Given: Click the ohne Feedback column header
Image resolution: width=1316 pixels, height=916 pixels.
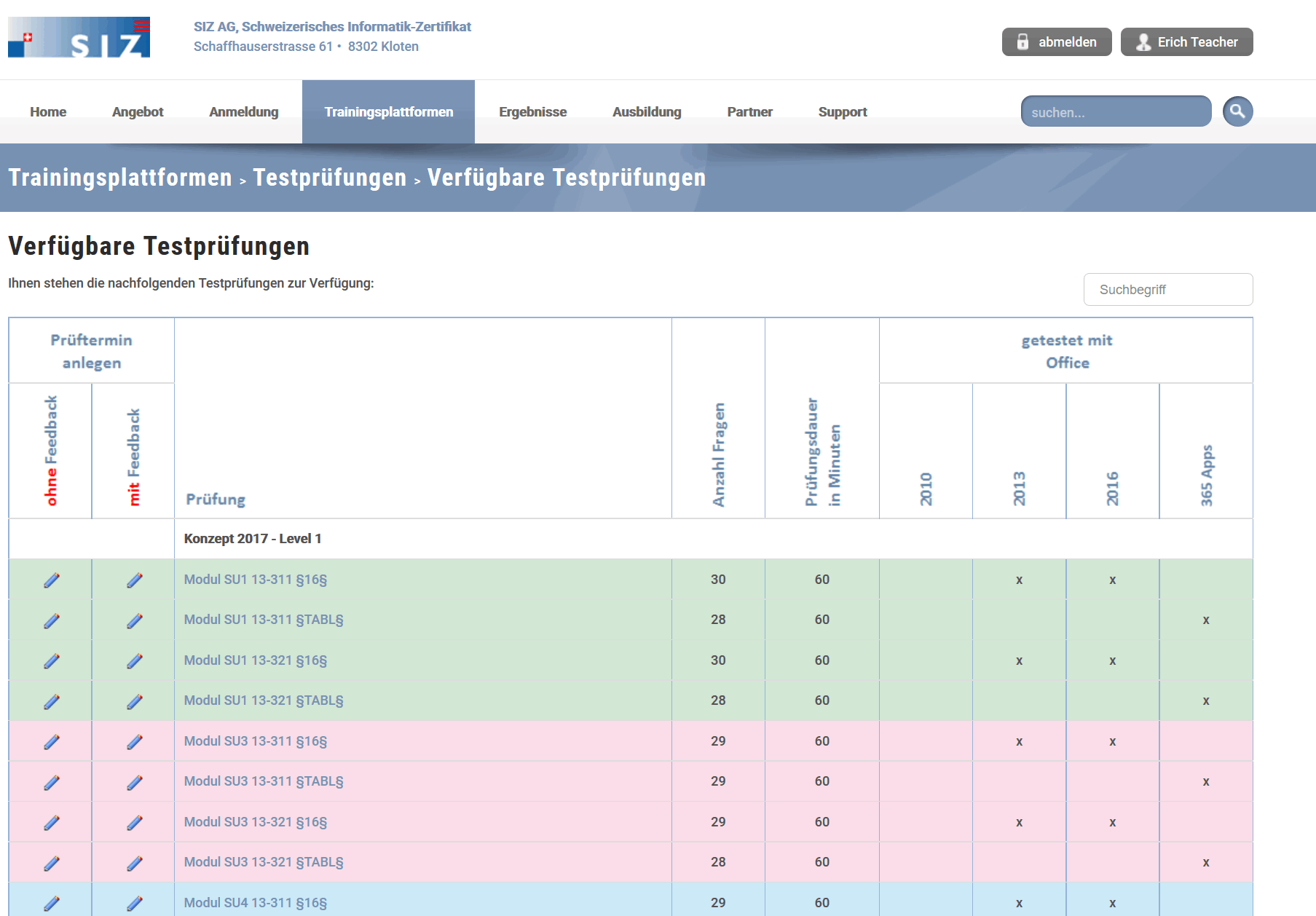Looking at the screenshot, I should [50, 451].
